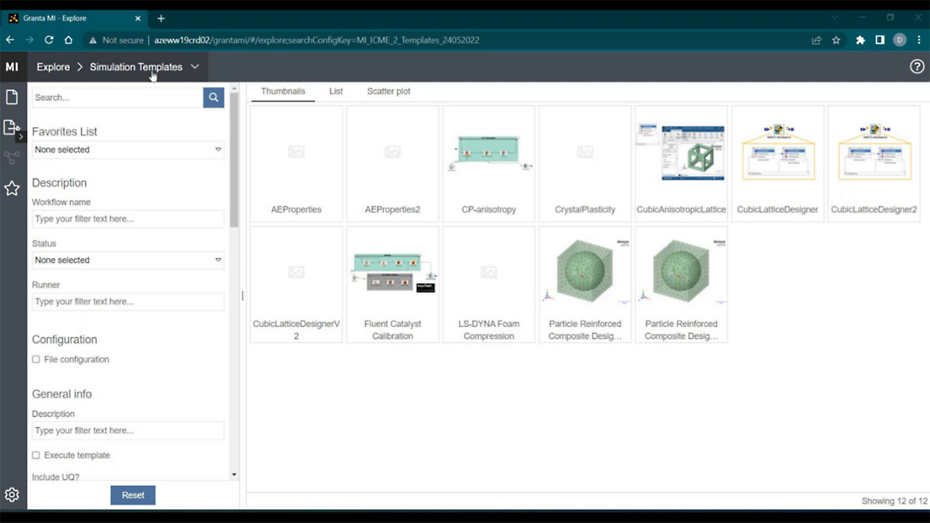Expand the sidebar with small arrow toggle
The image size is (930, 523).
[21, 137]
